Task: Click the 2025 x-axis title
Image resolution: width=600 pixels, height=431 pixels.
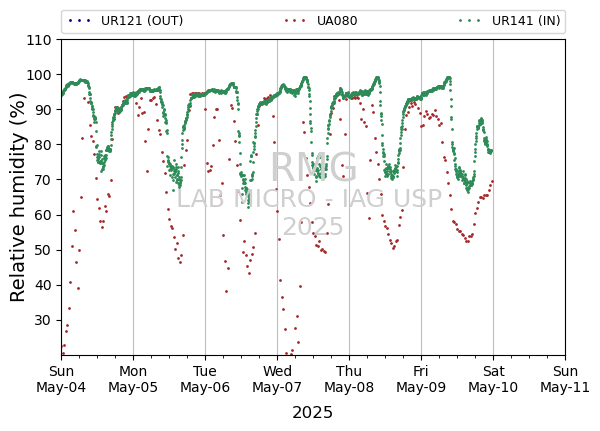Action: click(x=313, y=413)
